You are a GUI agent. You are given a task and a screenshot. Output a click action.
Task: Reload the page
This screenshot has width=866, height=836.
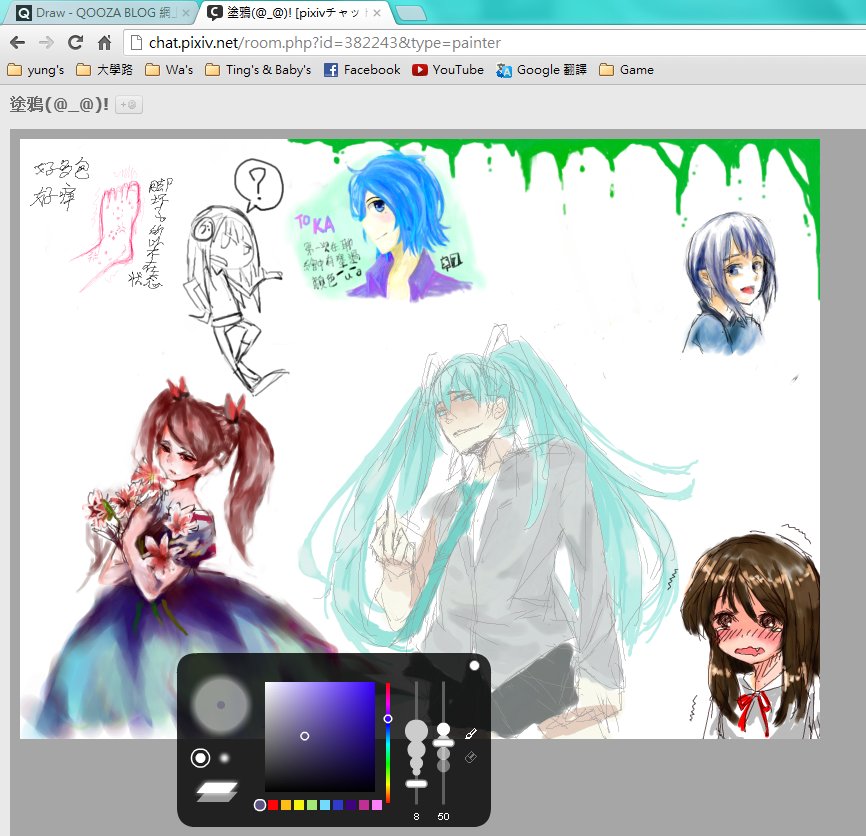click(x=75, y=43)
